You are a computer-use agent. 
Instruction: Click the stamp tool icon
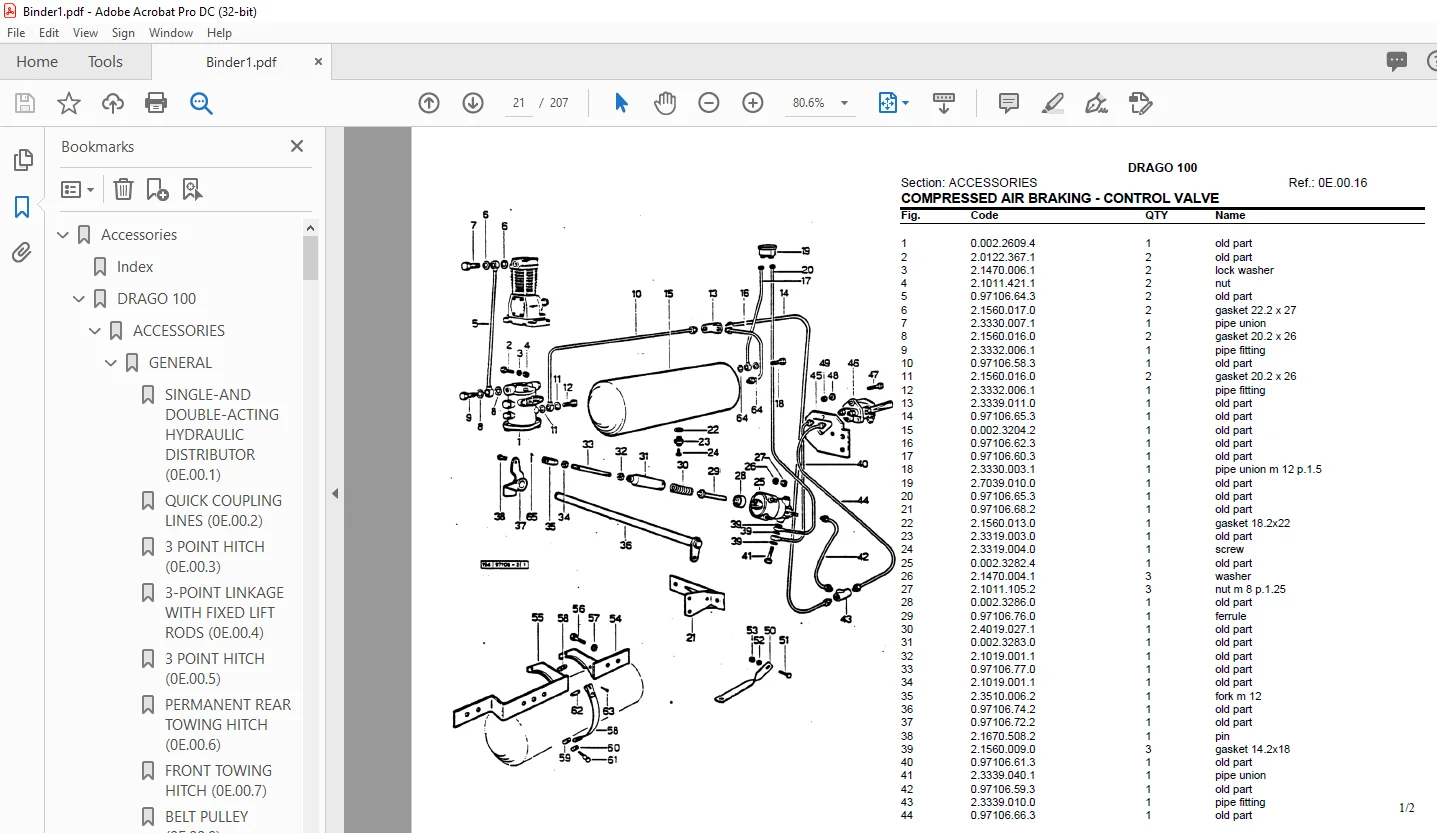click(1141, 103)
